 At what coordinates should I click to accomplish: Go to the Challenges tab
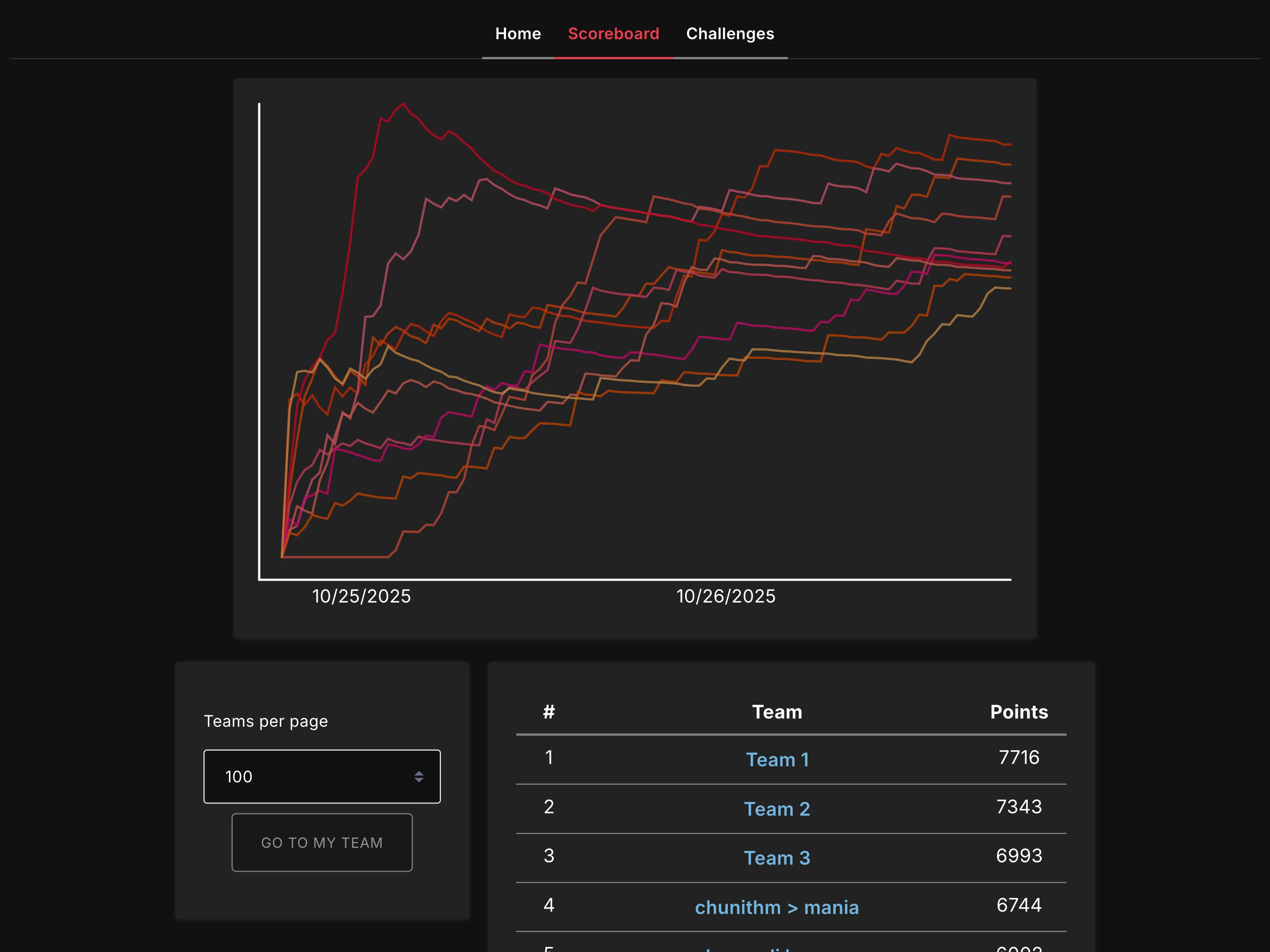pyautogui.click(x=730, y=34)
